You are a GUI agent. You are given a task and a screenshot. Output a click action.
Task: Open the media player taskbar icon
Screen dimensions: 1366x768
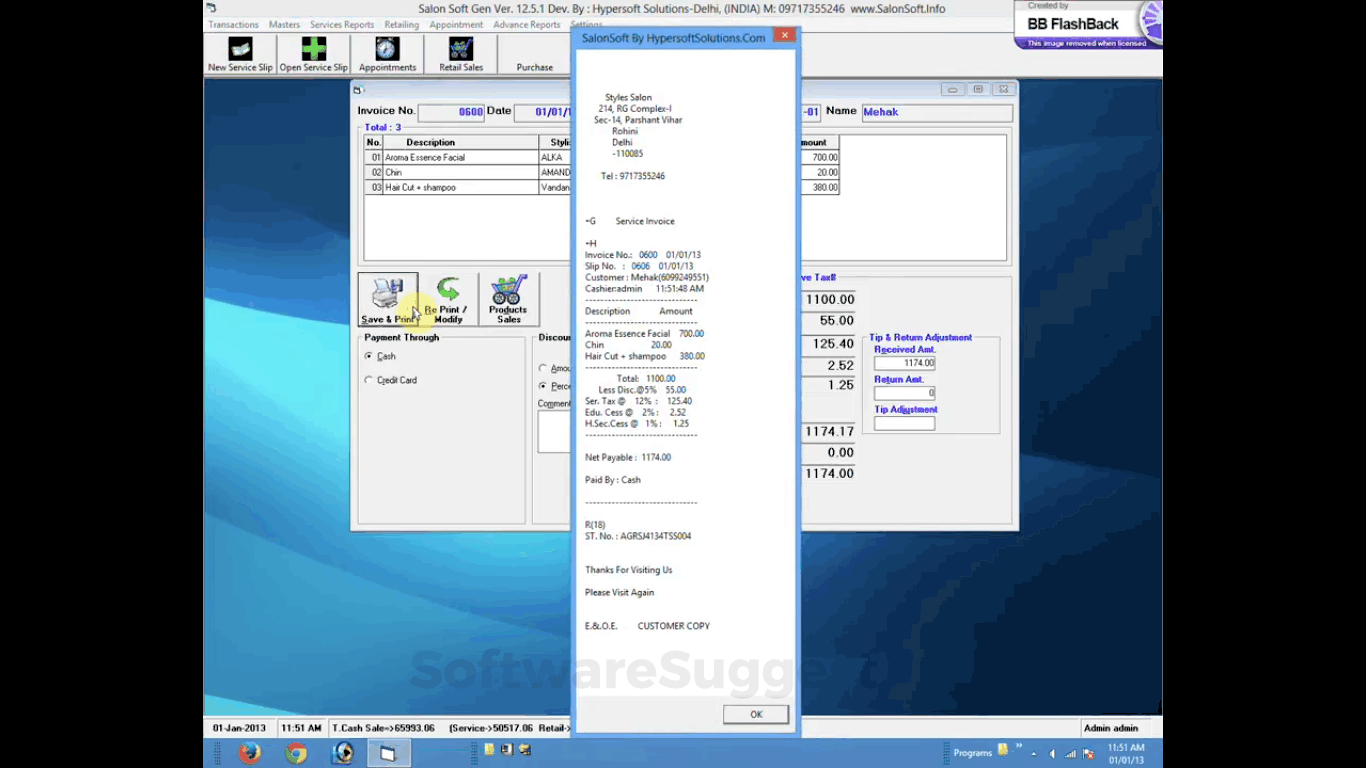(x=342, y=752)
